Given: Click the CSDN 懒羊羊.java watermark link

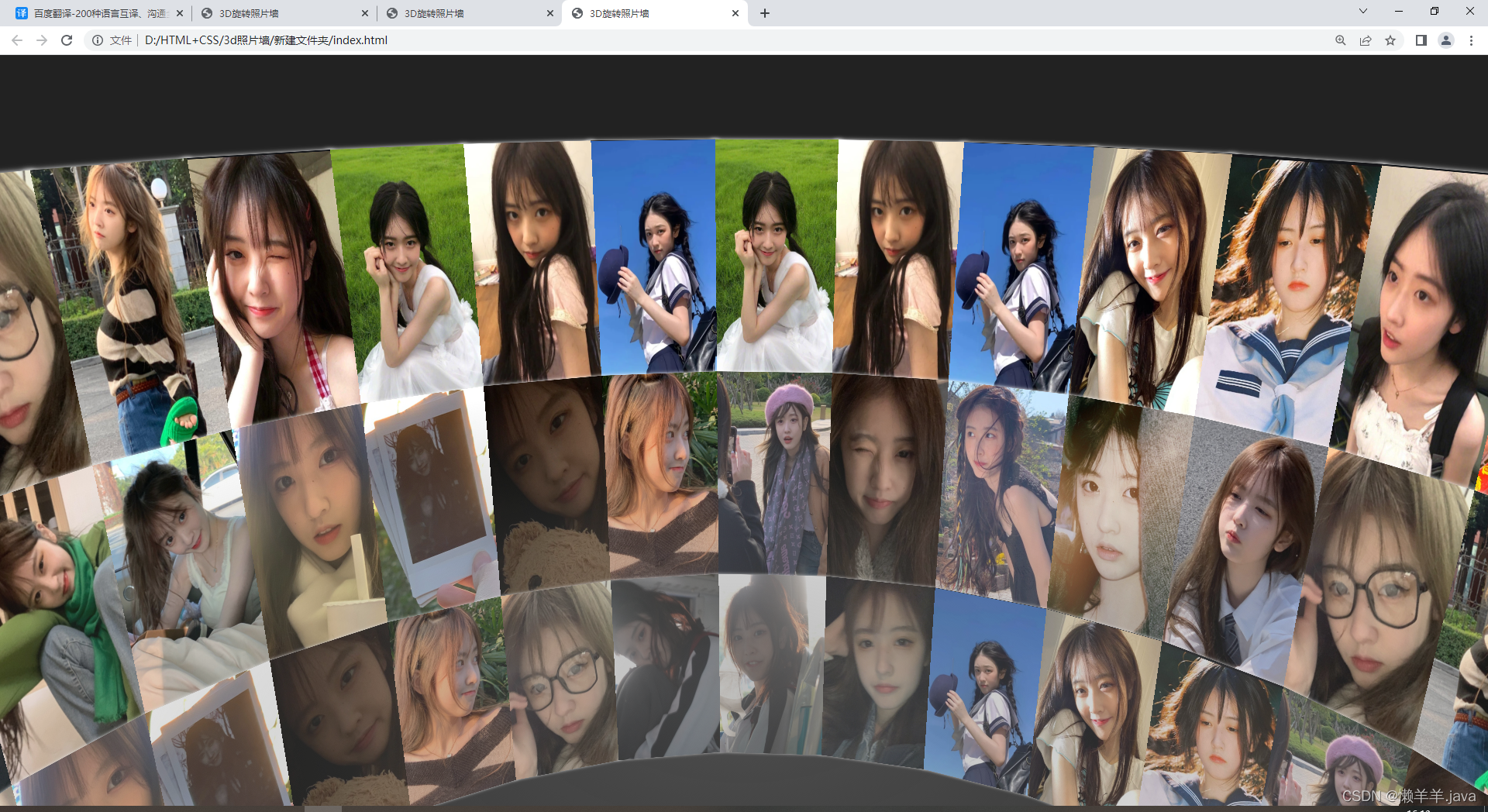Looking at the screenshot, I should point(1408,796).
